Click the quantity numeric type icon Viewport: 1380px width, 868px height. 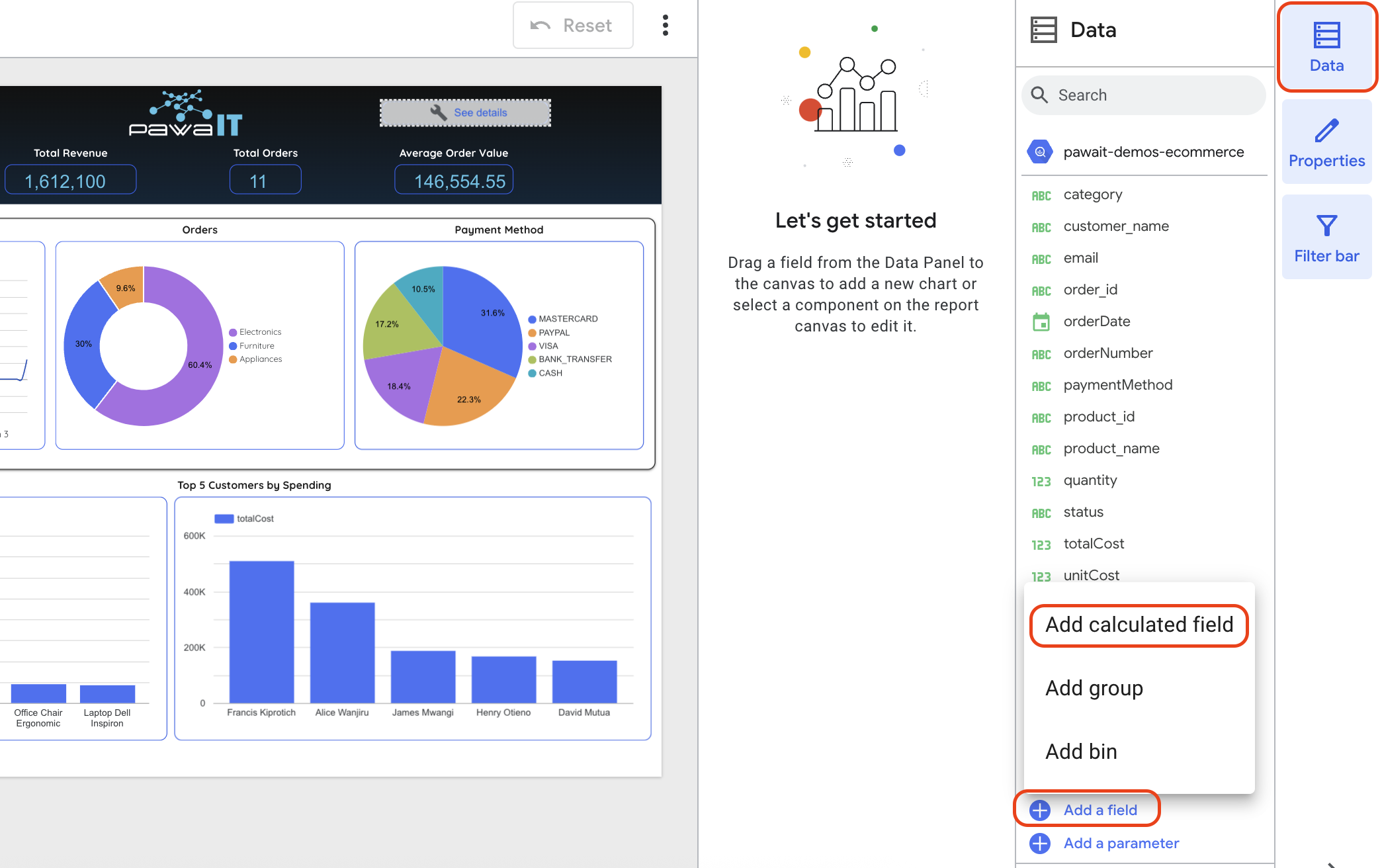point(1041,482)
